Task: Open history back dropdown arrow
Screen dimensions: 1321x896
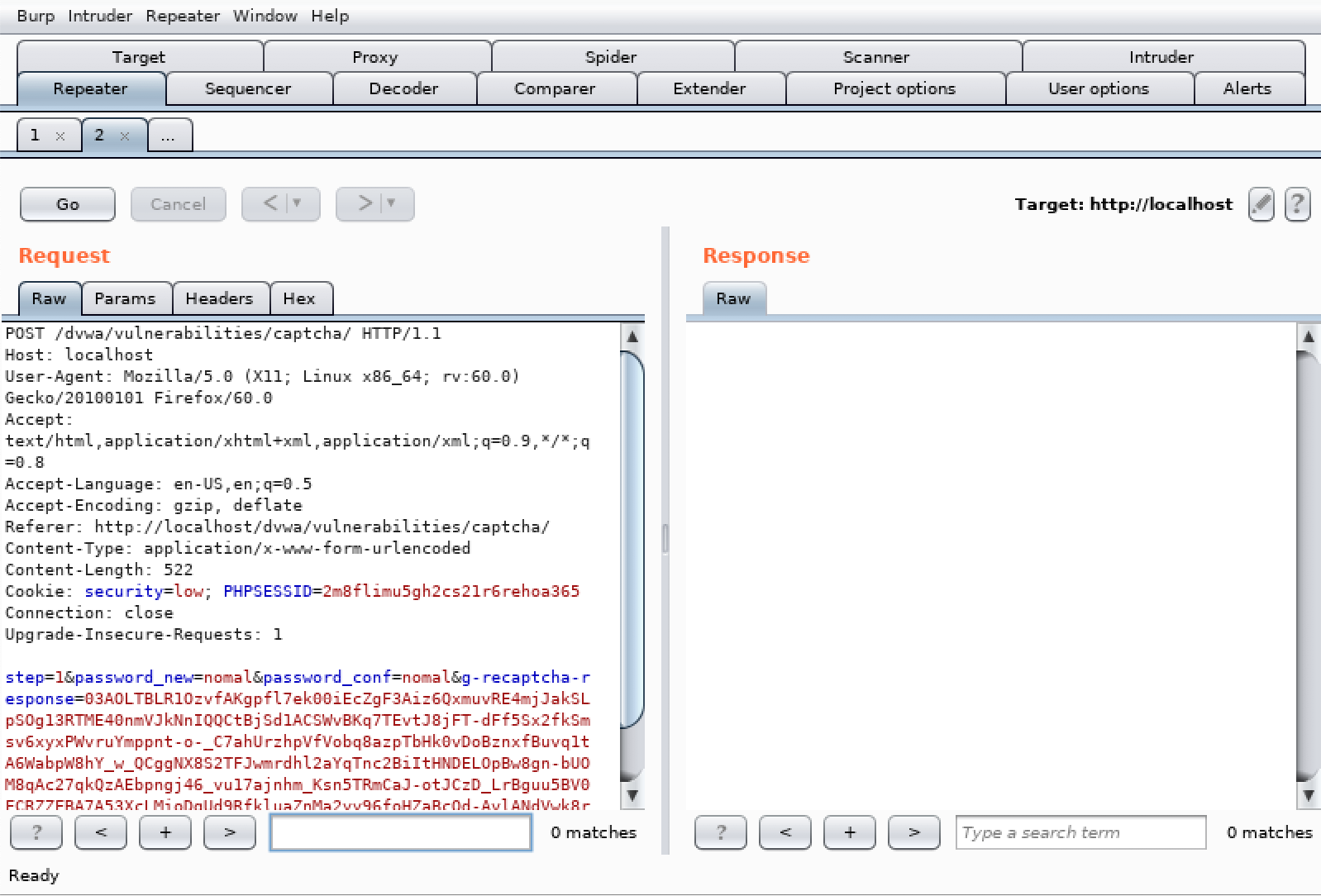Action: pos(298,203)
